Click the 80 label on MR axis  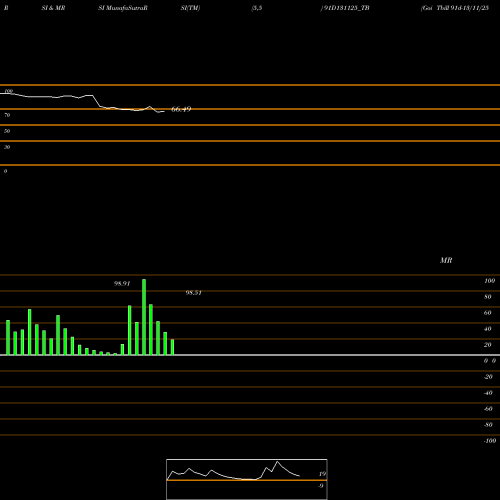(x=488, y=297)
